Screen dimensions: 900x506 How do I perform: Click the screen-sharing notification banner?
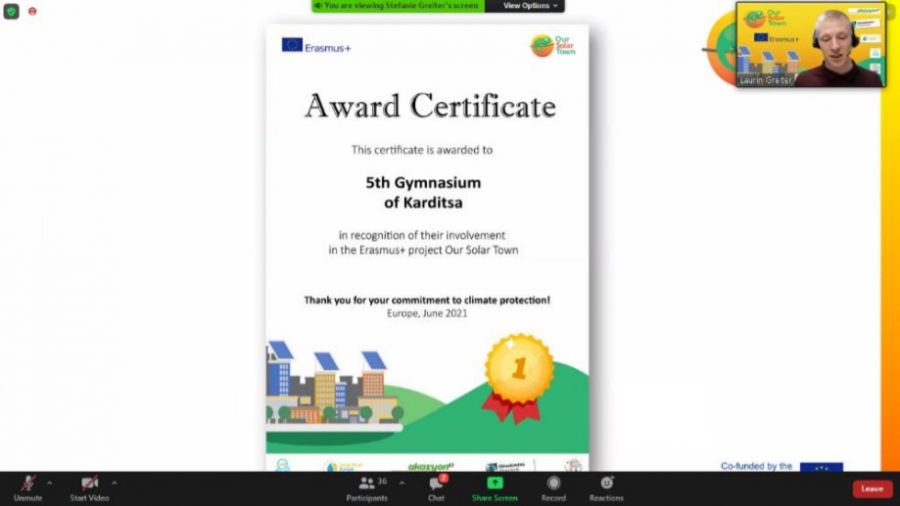[398, 6]
